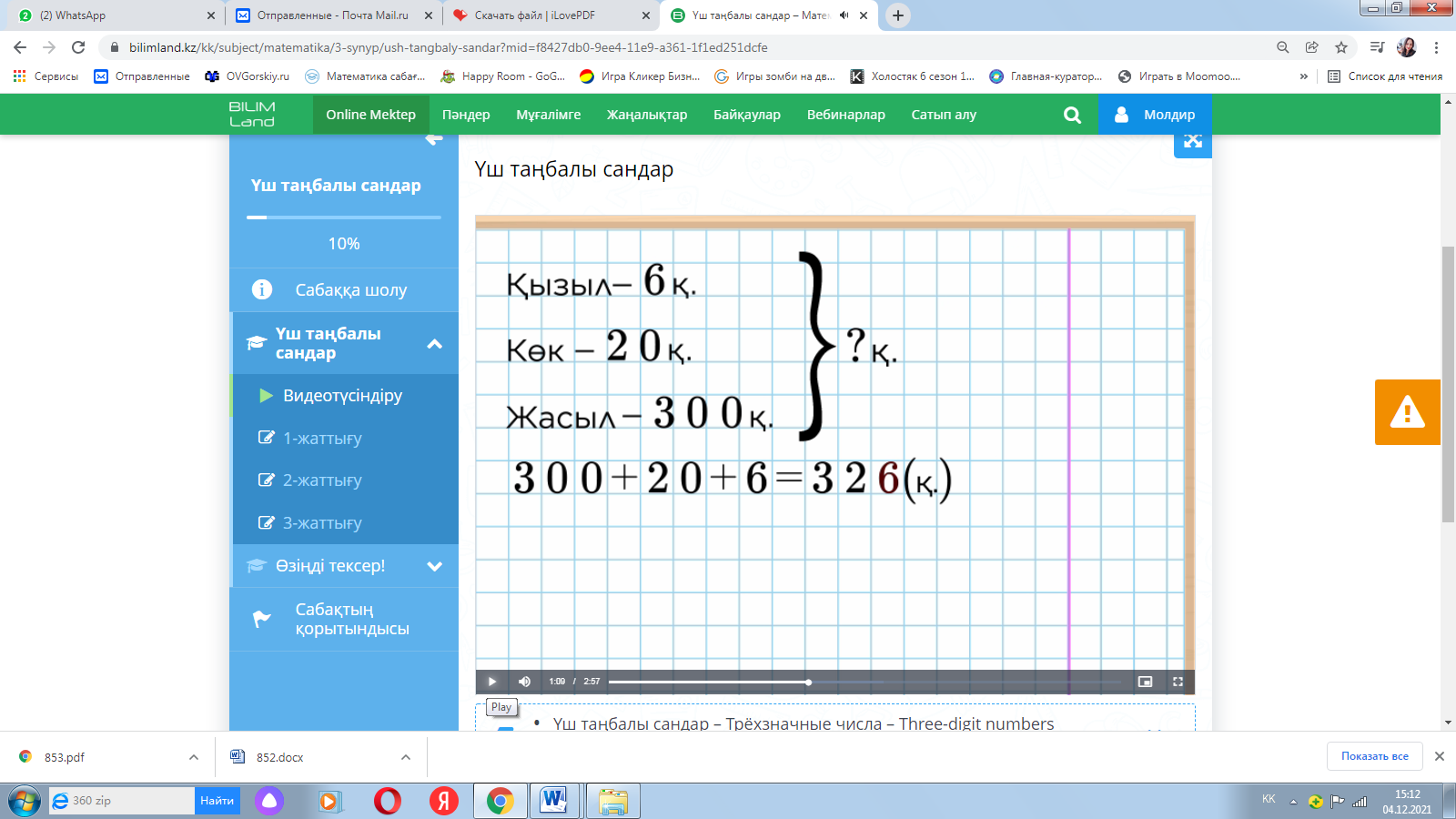The height and width of the screenshot is (819, 1456).
Task: Switch to Отправленные - Почта Mail.ru tab
Action: 333,15
